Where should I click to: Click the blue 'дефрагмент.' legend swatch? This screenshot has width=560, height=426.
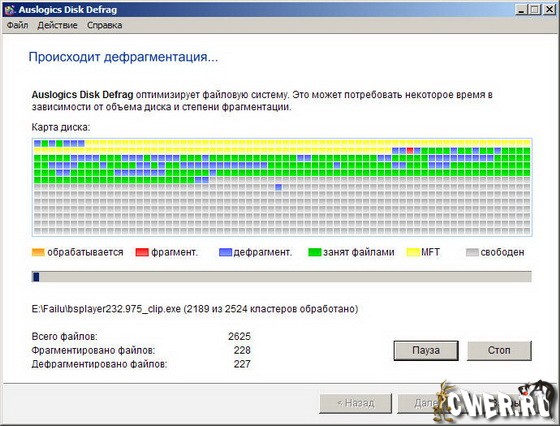(x=225, y=252)
